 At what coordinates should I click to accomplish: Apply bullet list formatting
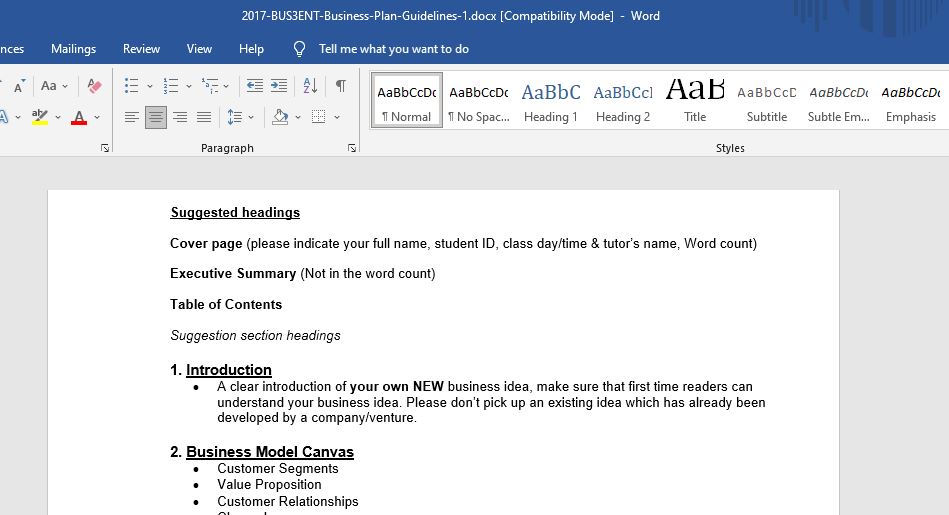[131, 86]
